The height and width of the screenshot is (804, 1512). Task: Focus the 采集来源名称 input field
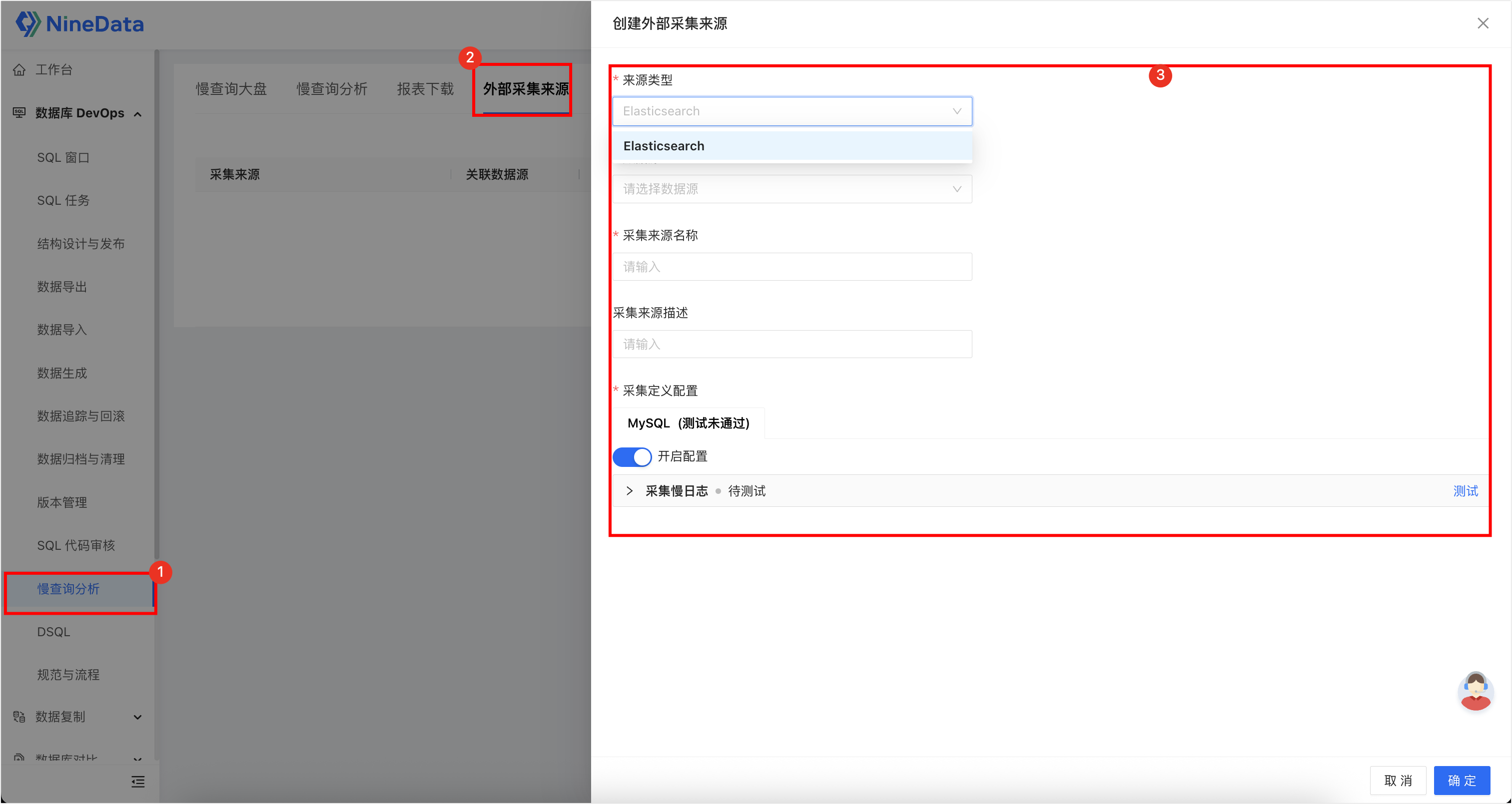(792, 267)
